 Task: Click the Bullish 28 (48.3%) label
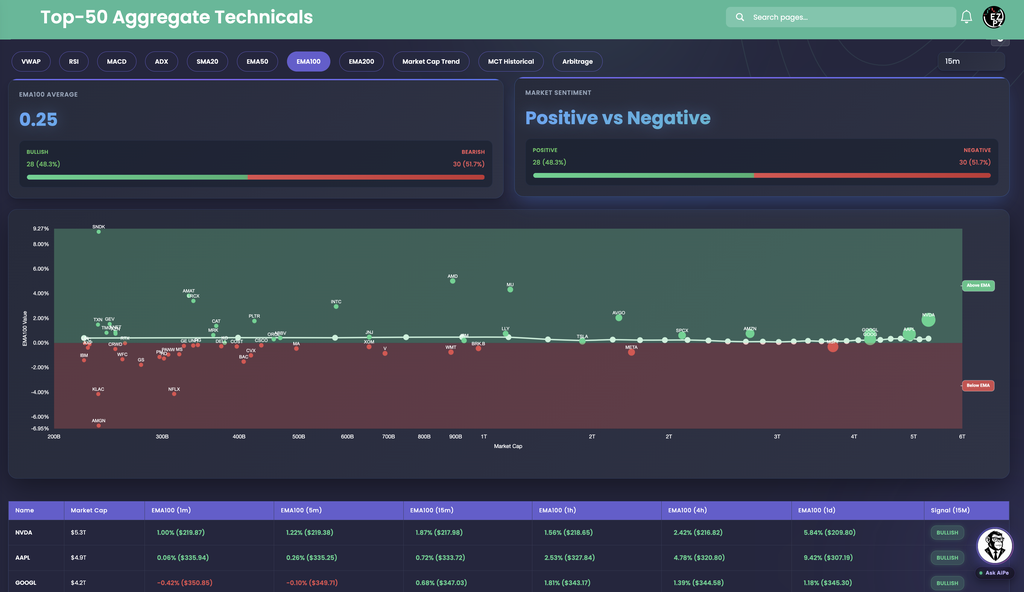(x=43, y=164)
